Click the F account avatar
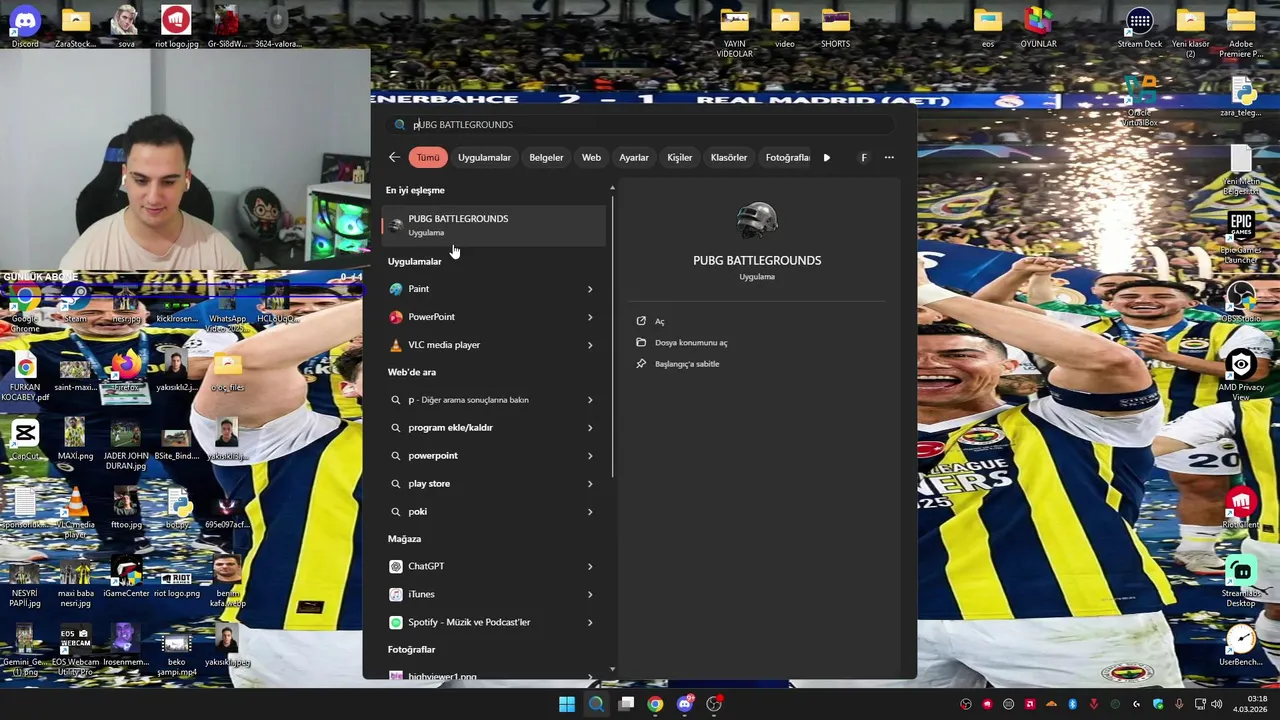Screen dimensions: 1280x720 pos(864,157)
